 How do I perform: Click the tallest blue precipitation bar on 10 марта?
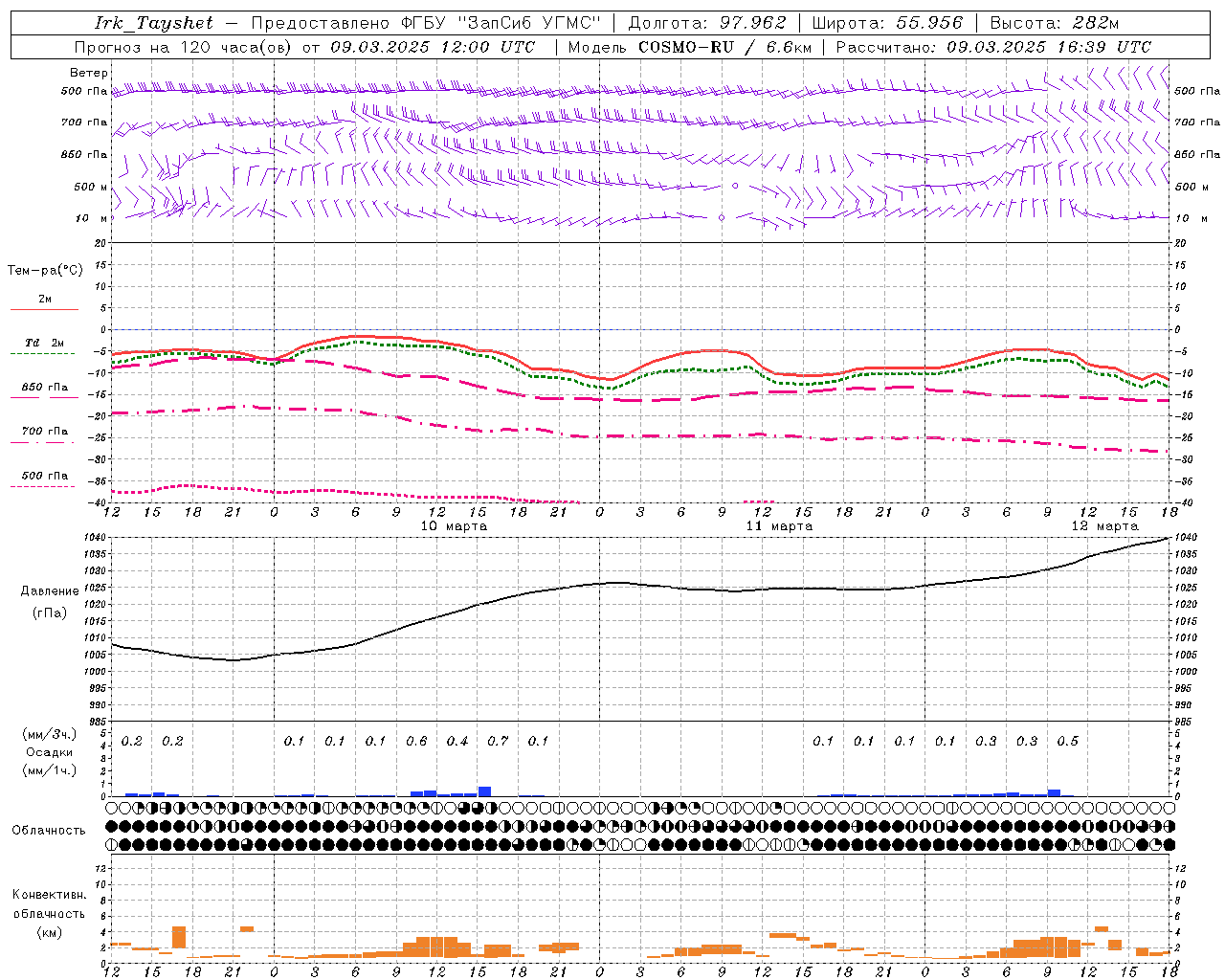pos(484,791)
